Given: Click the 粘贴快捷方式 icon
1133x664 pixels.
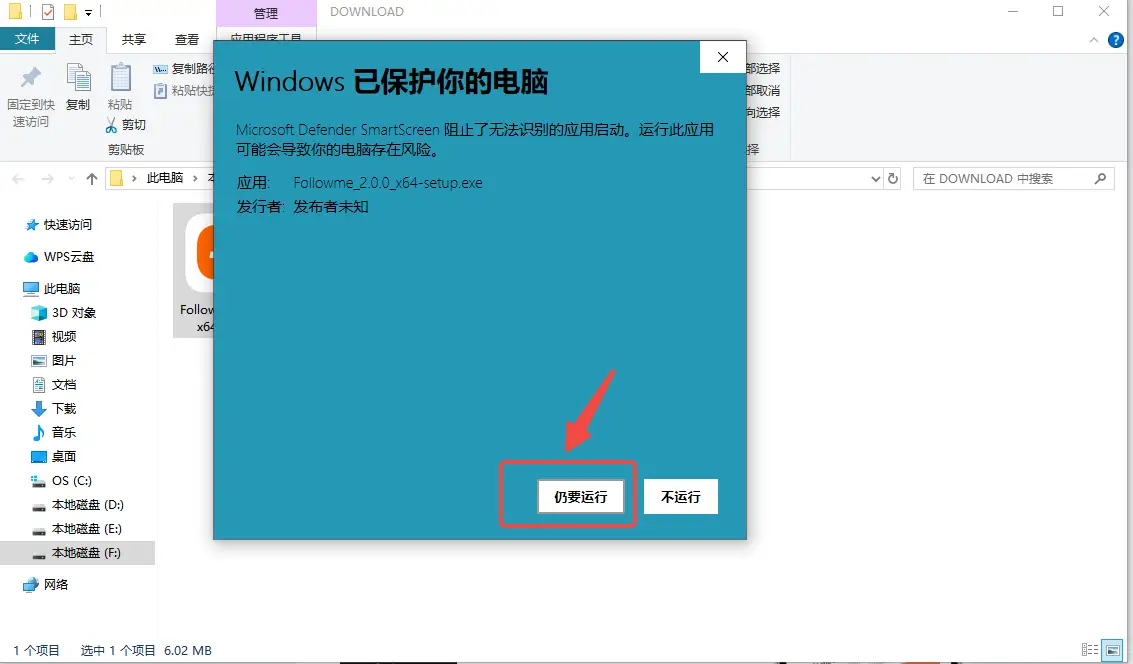Looking at the screenshot, I should pos(160,91).
